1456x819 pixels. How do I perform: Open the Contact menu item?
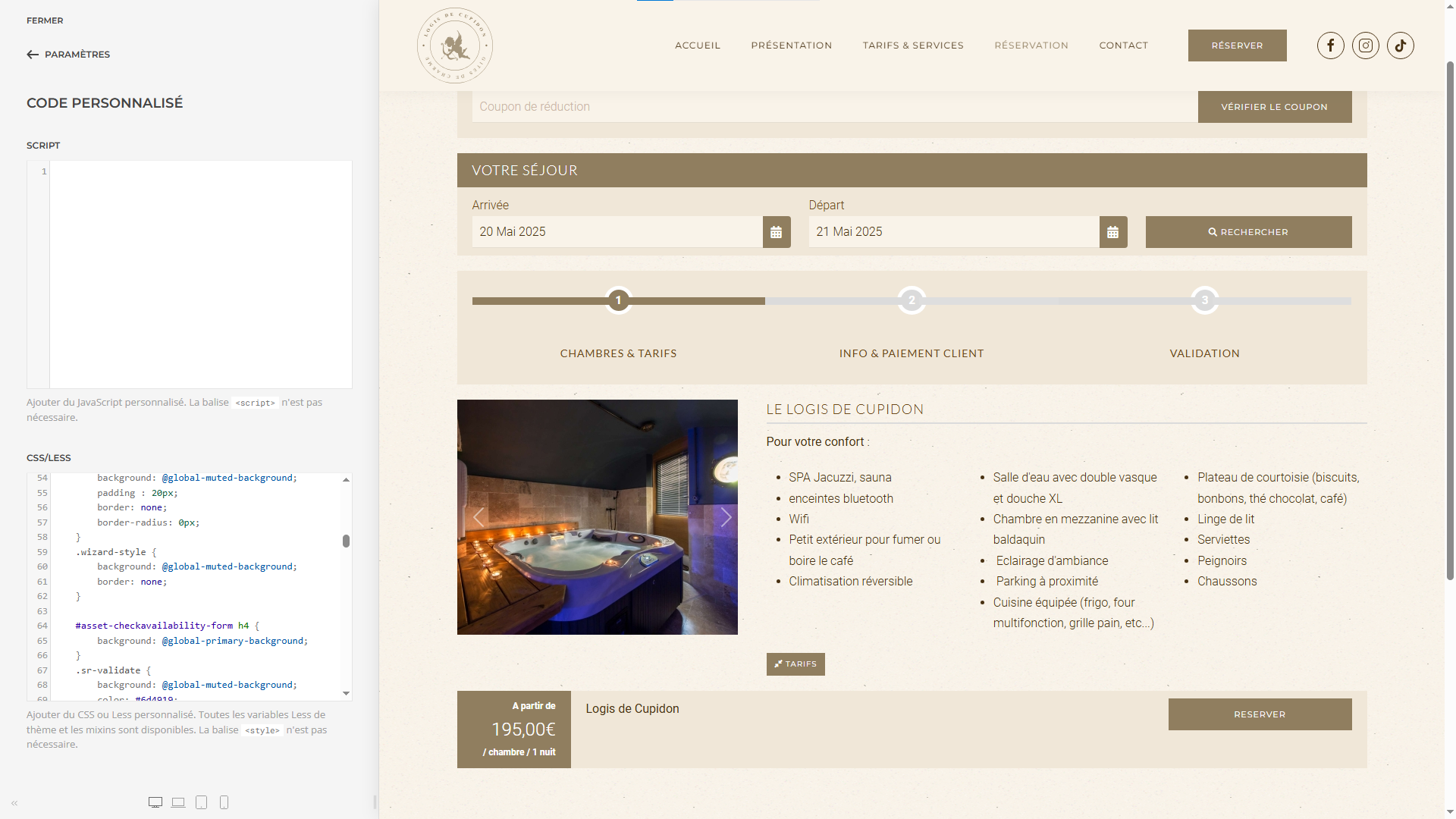pos(1123,45)
